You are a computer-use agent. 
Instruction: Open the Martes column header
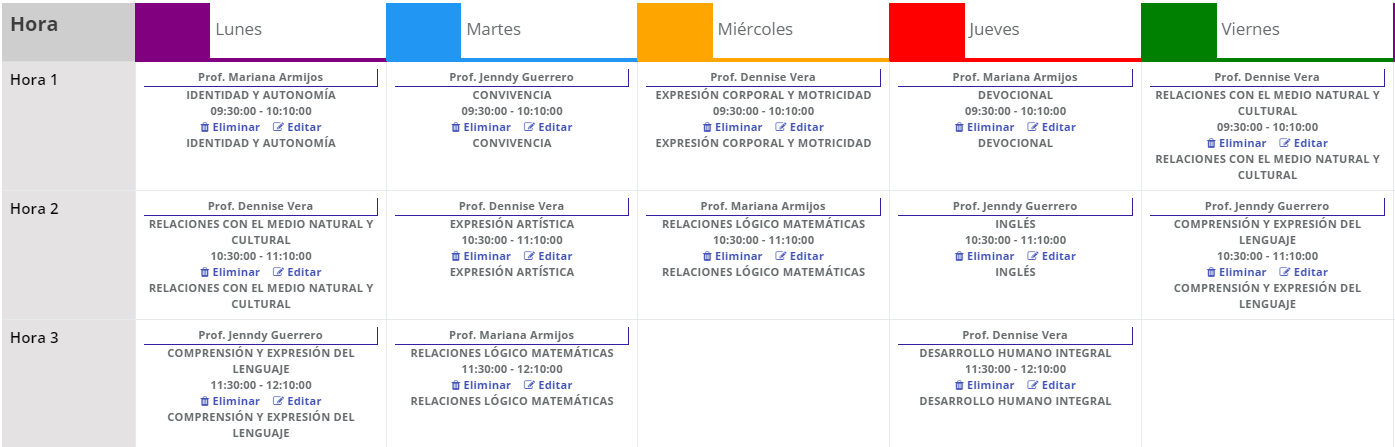pyautogui.click(x=512, y=30)
